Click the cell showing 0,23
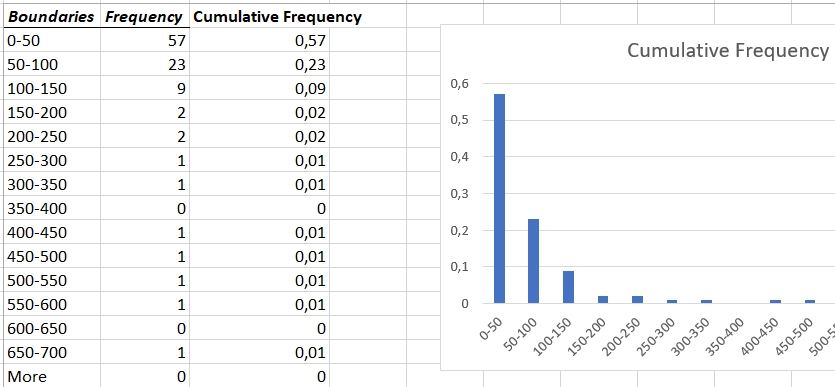This screenshot has height=387, width=835. 259,64
